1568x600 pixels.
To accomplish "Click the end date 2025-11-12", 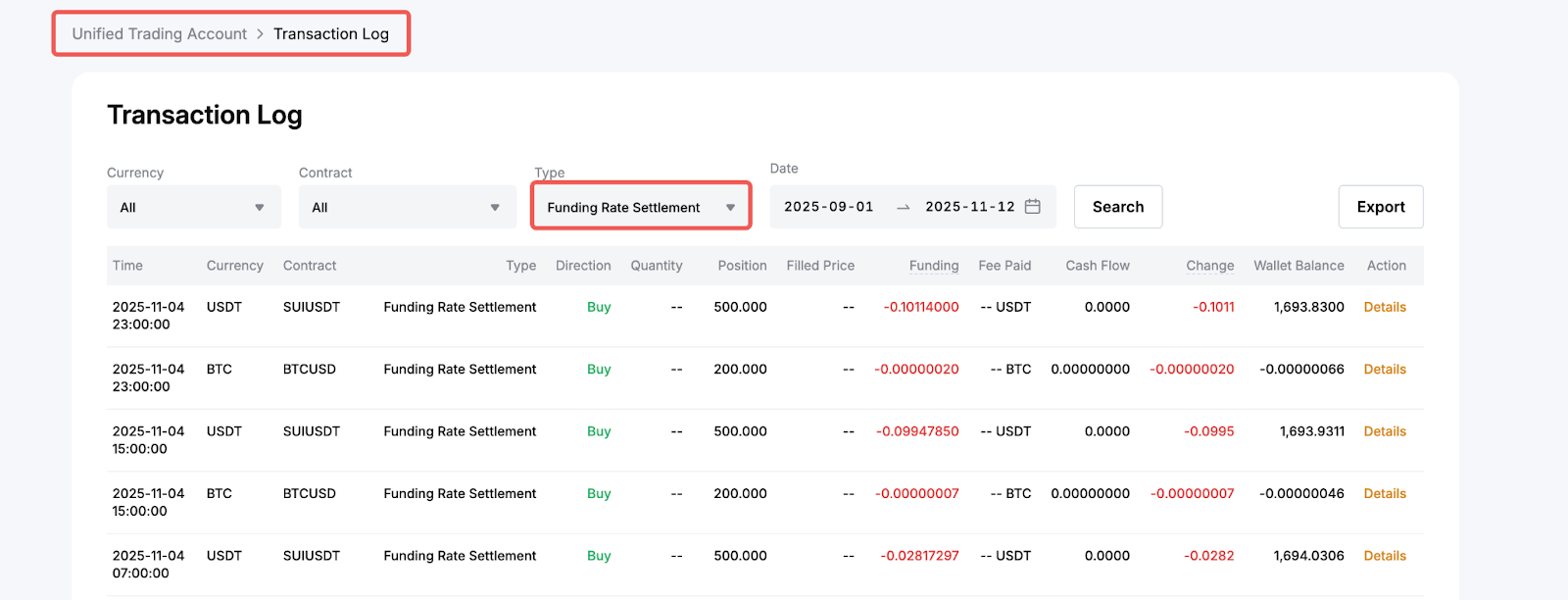I will click(969, 207).
